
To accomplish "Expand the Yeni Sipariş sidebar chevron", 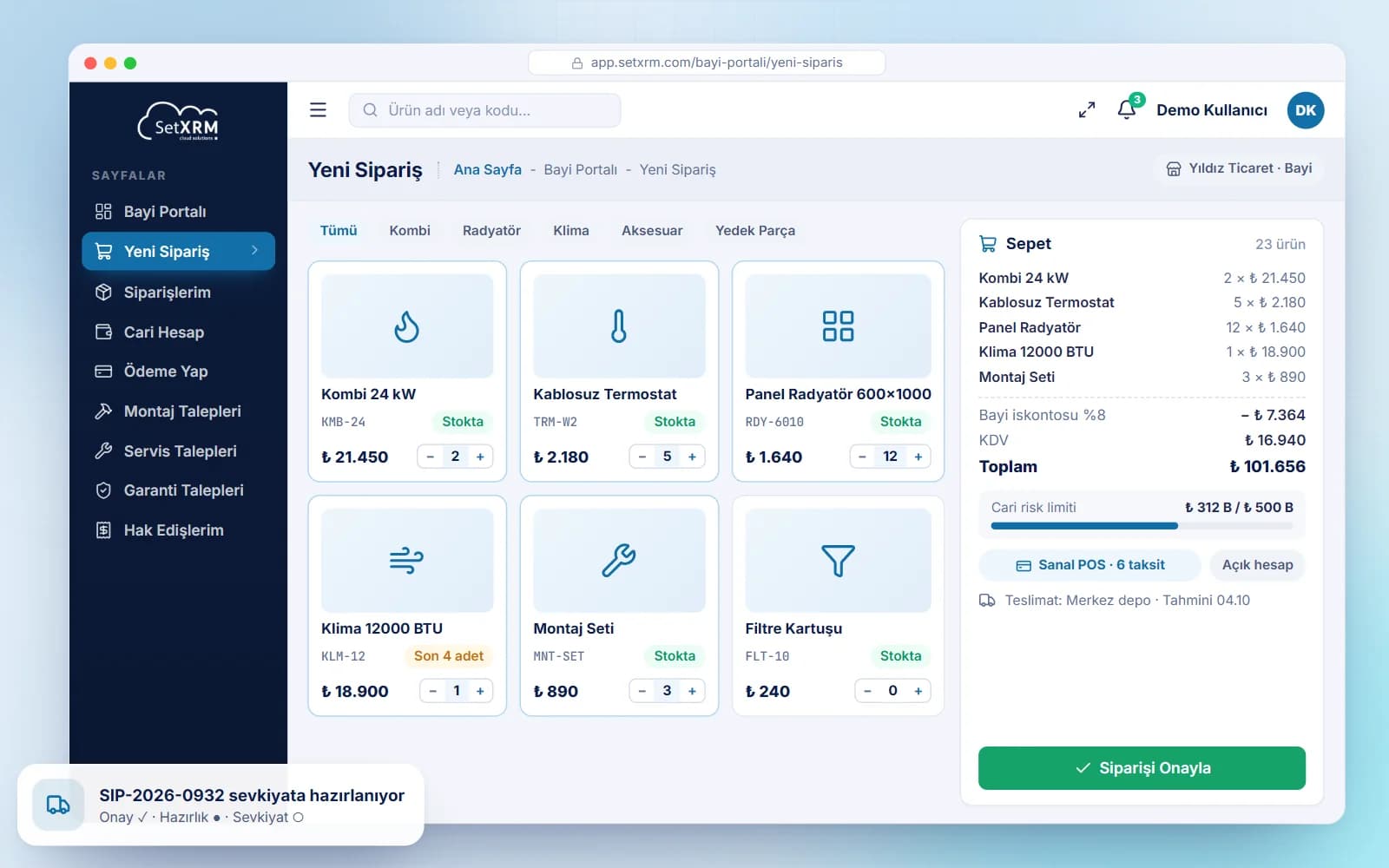I will [254, 250].
